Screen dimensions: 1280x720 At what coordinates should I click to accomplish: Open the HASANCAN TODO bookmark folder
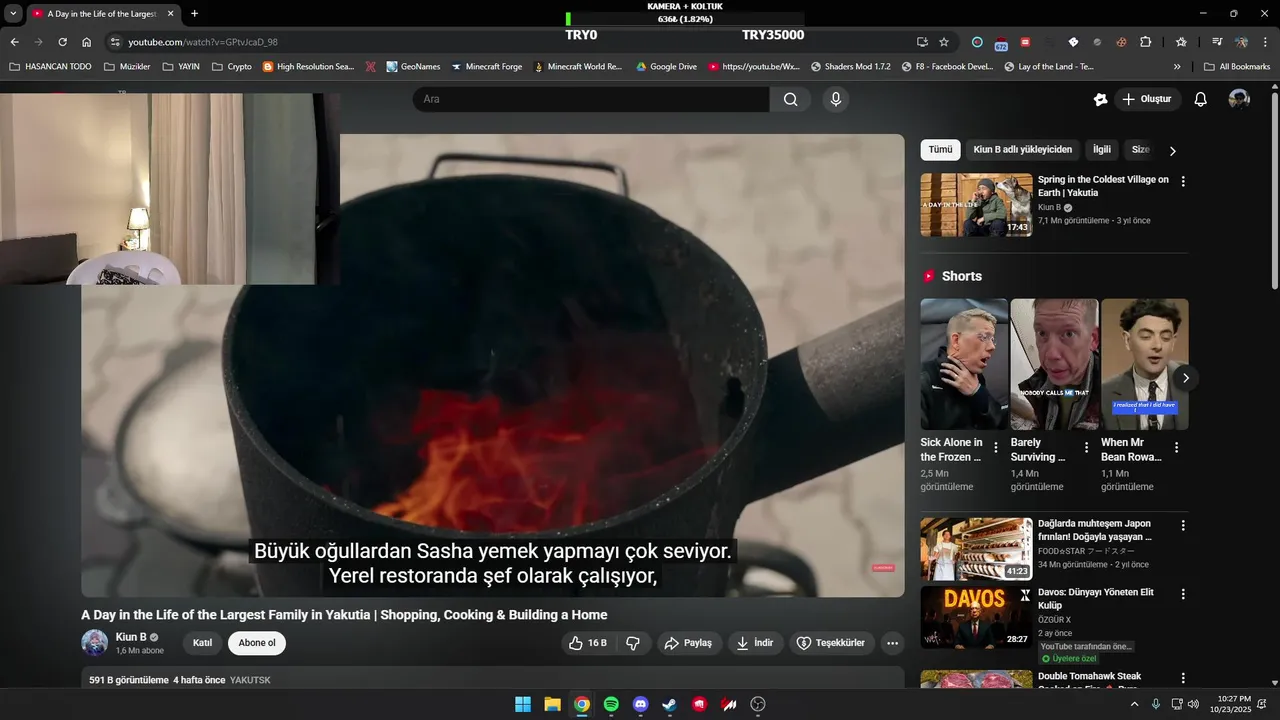click(50, 67)
